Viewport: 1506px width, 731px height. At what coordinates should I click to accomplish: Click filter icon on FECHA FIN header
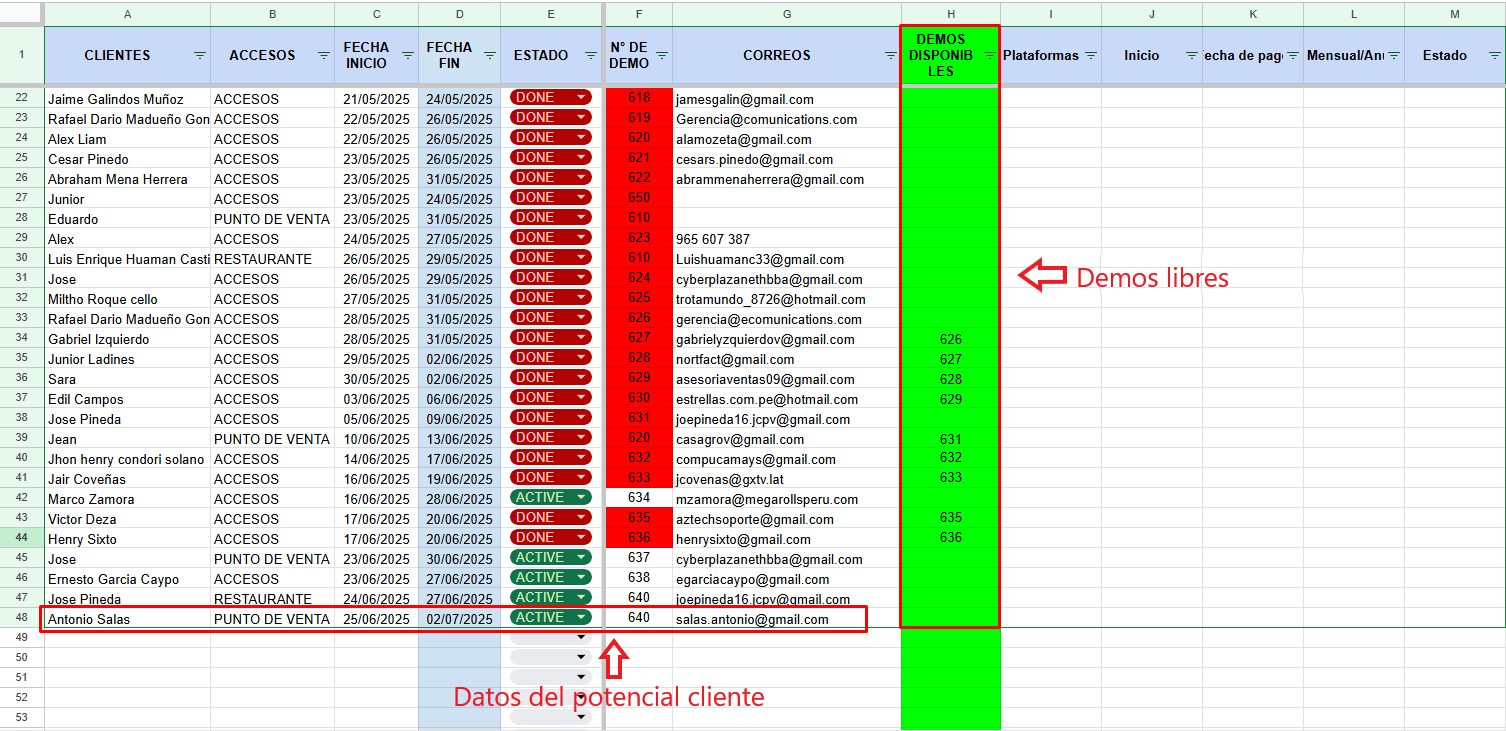(x=490, y=56)
